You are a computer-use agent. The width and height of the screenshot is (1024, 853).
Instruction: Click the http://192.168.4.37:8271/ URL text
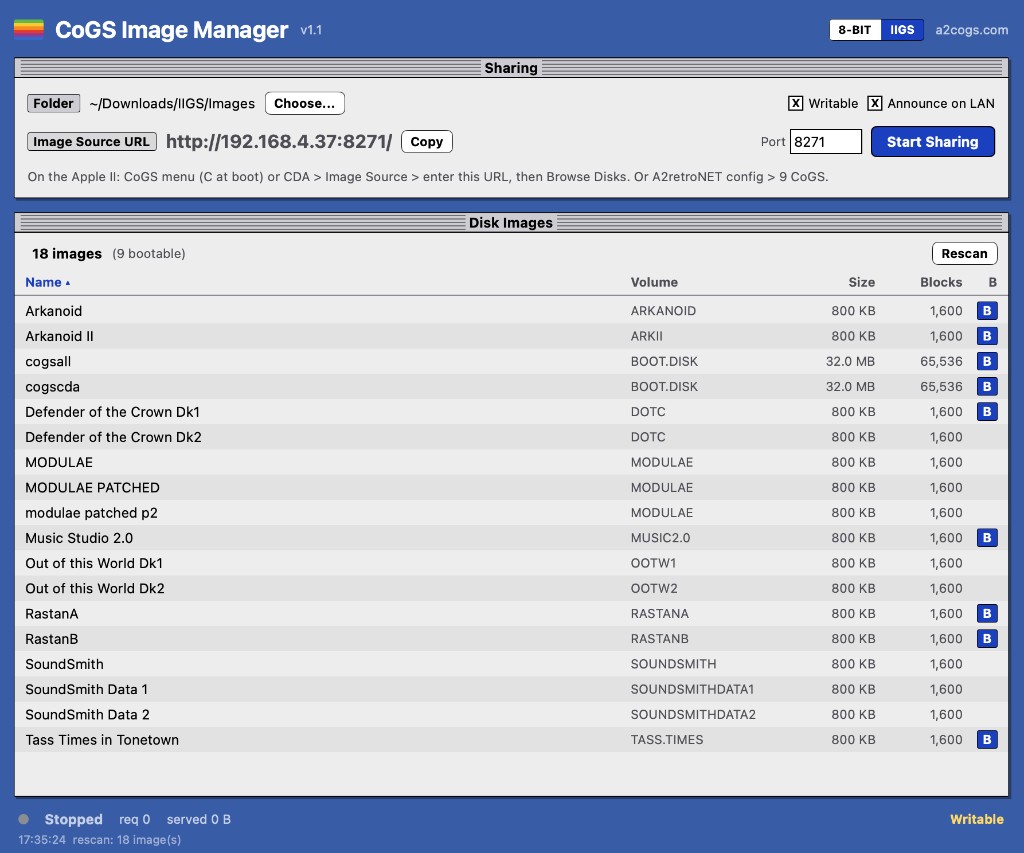click(279, 142)
